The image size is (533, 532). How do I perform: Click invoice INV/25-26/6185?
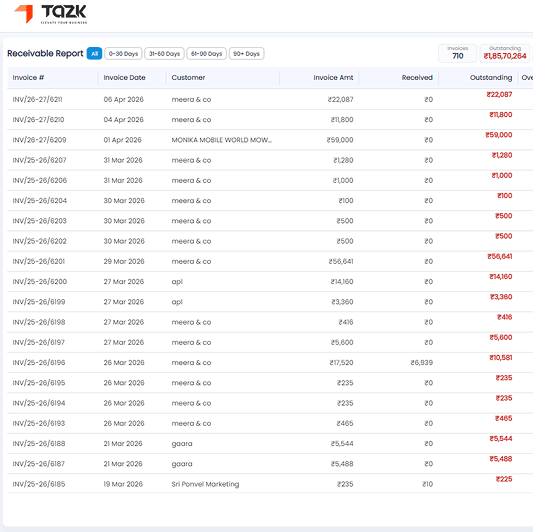pyautogui.click(x=39, y=484)
